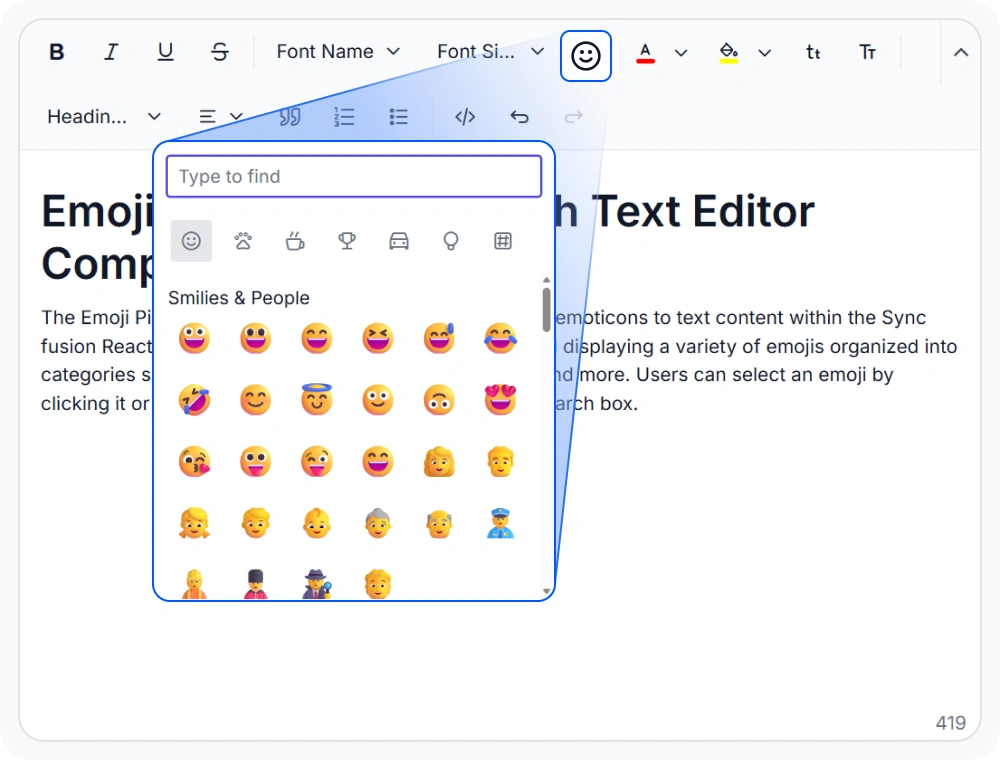
Task: Open the Font Size dropdown
Action: click(x=490, y=52)
